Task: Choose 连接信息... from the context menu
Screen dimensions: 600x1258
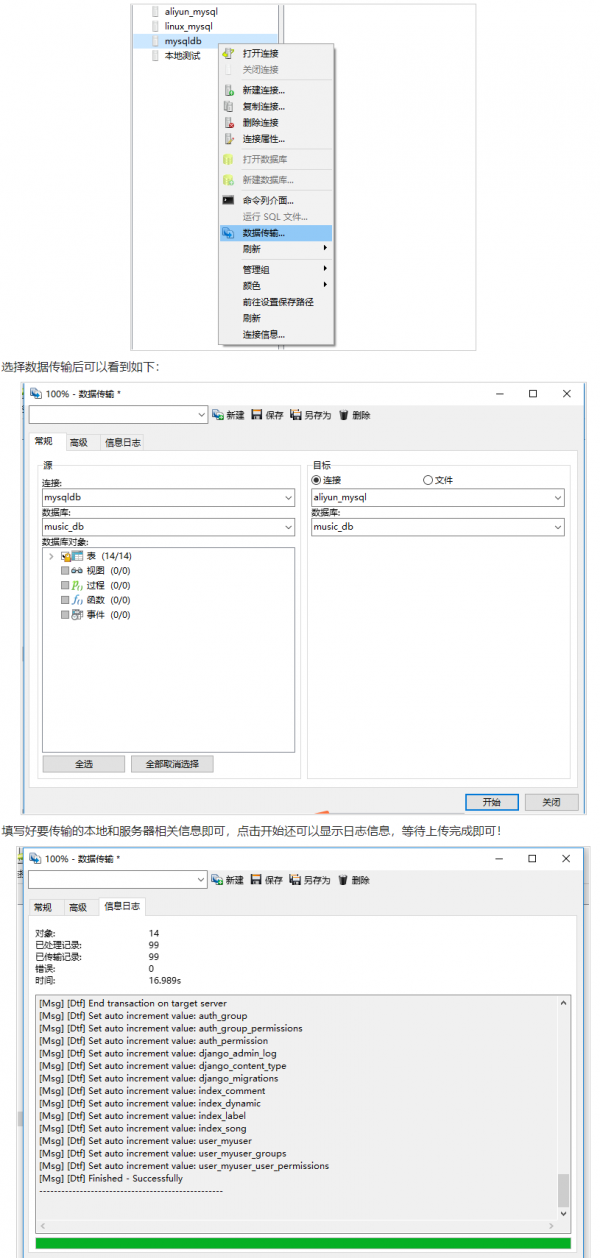Action: 263,334
